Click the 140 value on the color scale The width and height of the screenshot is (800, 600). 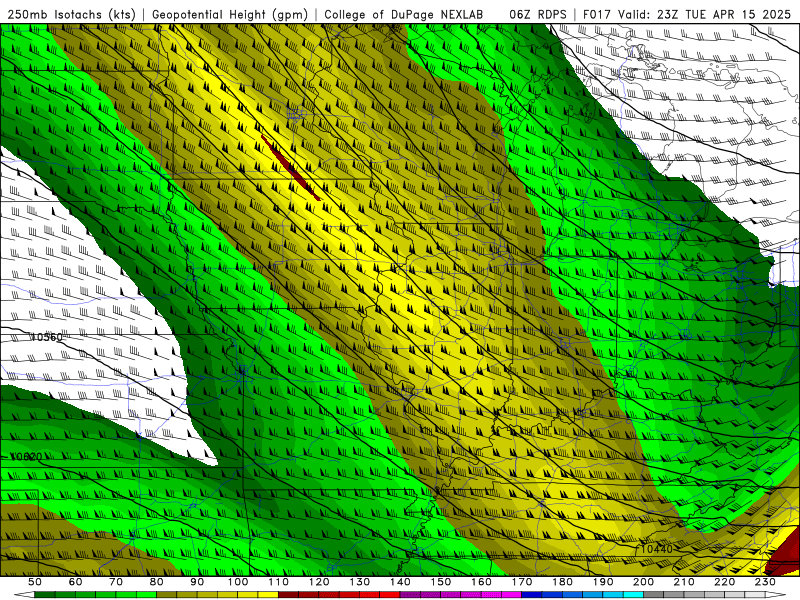(x=400, y=582)
